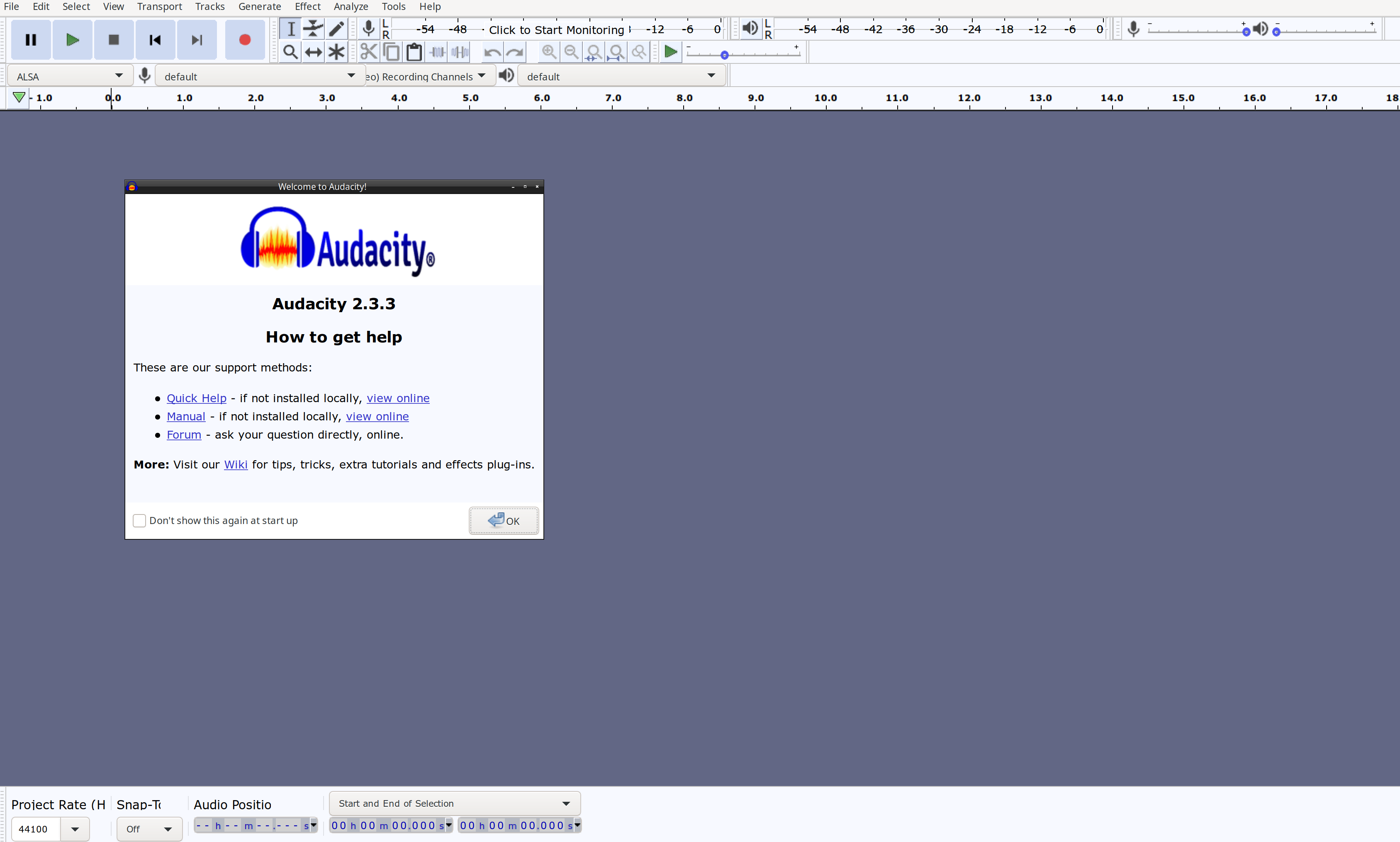
Task: Click the Paste icon
Action: tap(413, 52)
